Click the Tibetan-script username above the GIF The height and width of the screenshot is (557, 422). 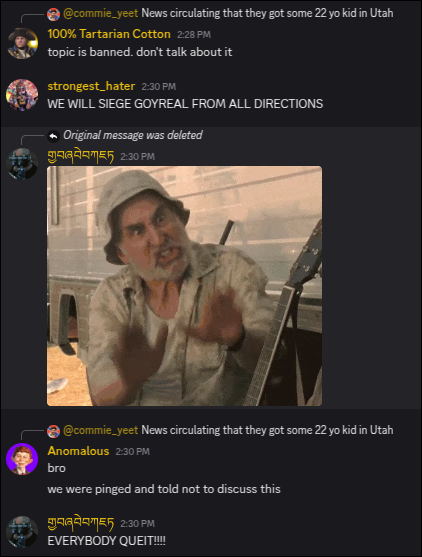click(81, 156)
